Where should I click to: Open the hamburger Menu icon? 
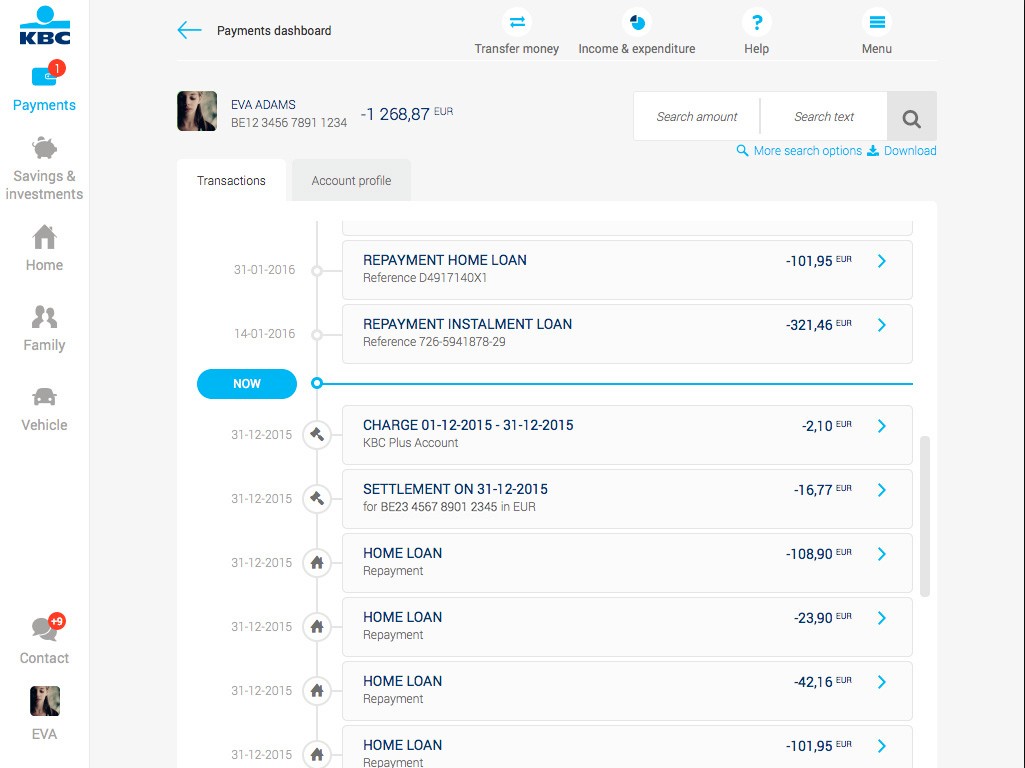876,23
